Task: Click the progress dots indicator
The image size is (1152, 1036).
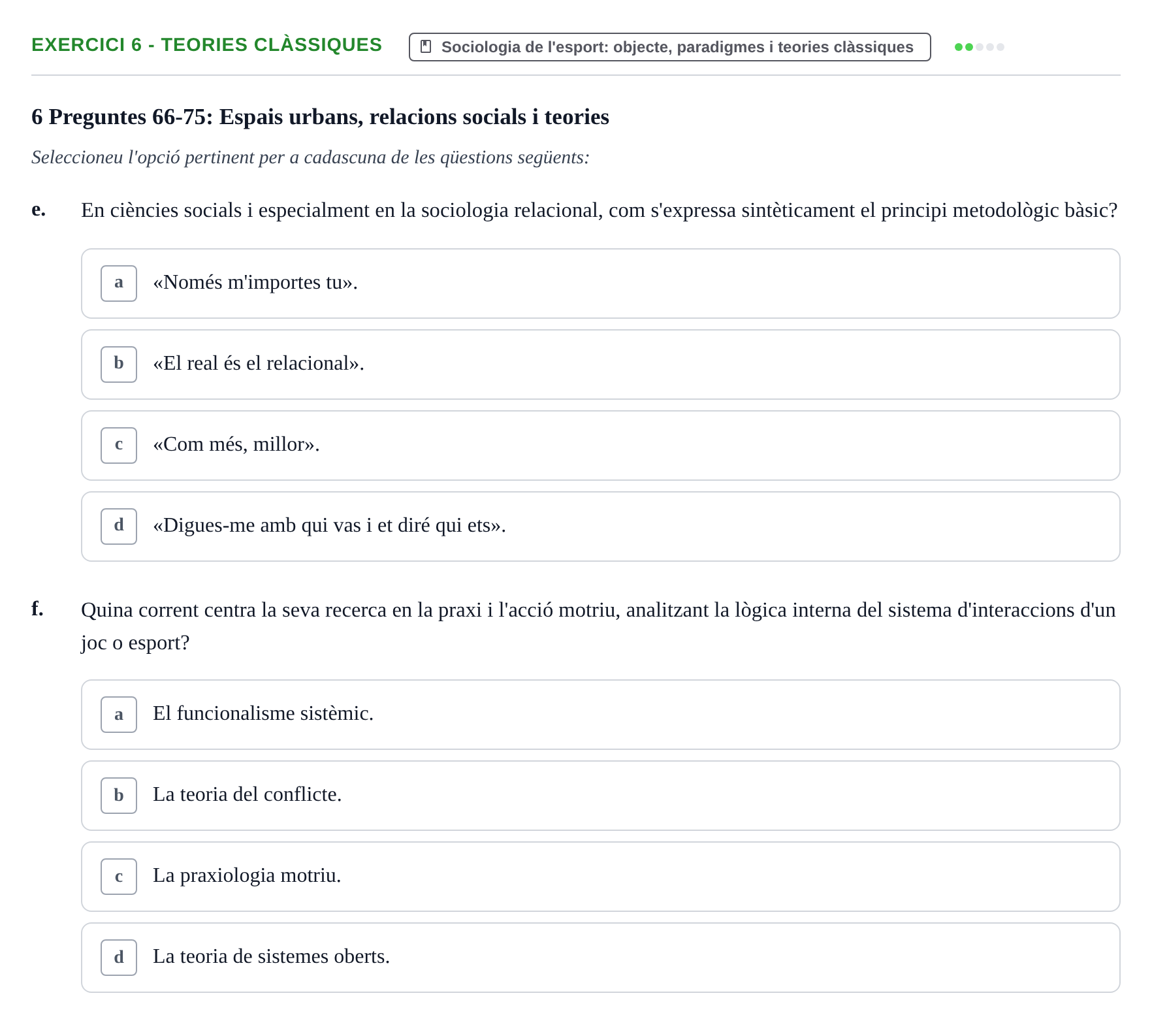Action: 979,47
